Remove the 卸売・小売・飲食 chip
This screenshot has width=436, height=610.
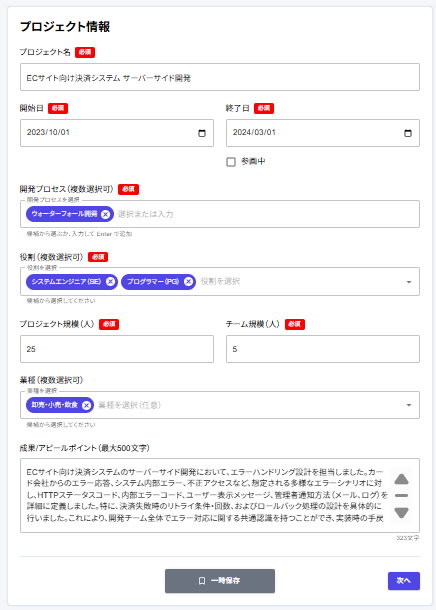(x=86, y=405)
